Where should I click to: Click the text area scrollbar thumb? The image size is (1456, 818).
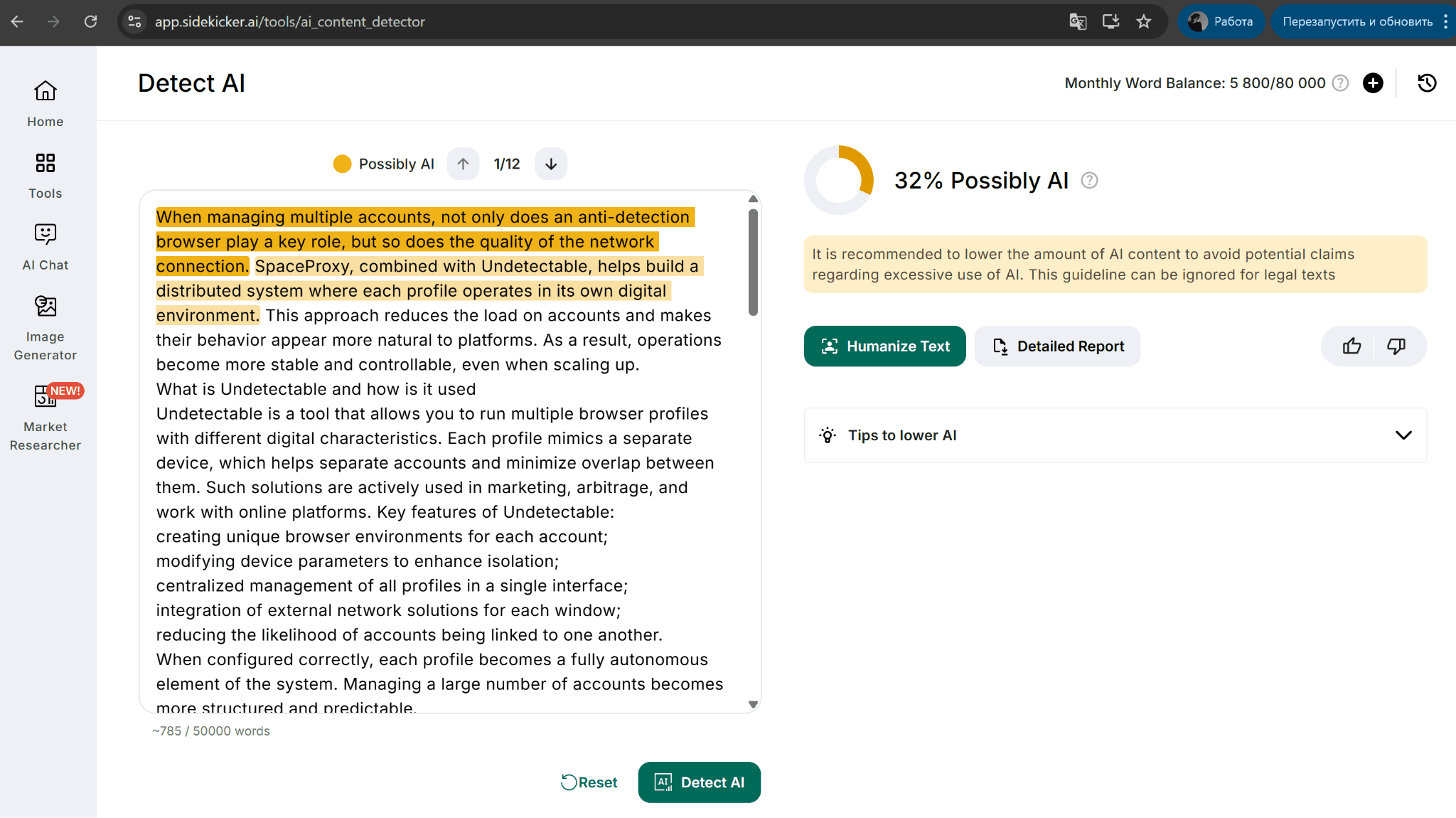click(x=753, y=262)
